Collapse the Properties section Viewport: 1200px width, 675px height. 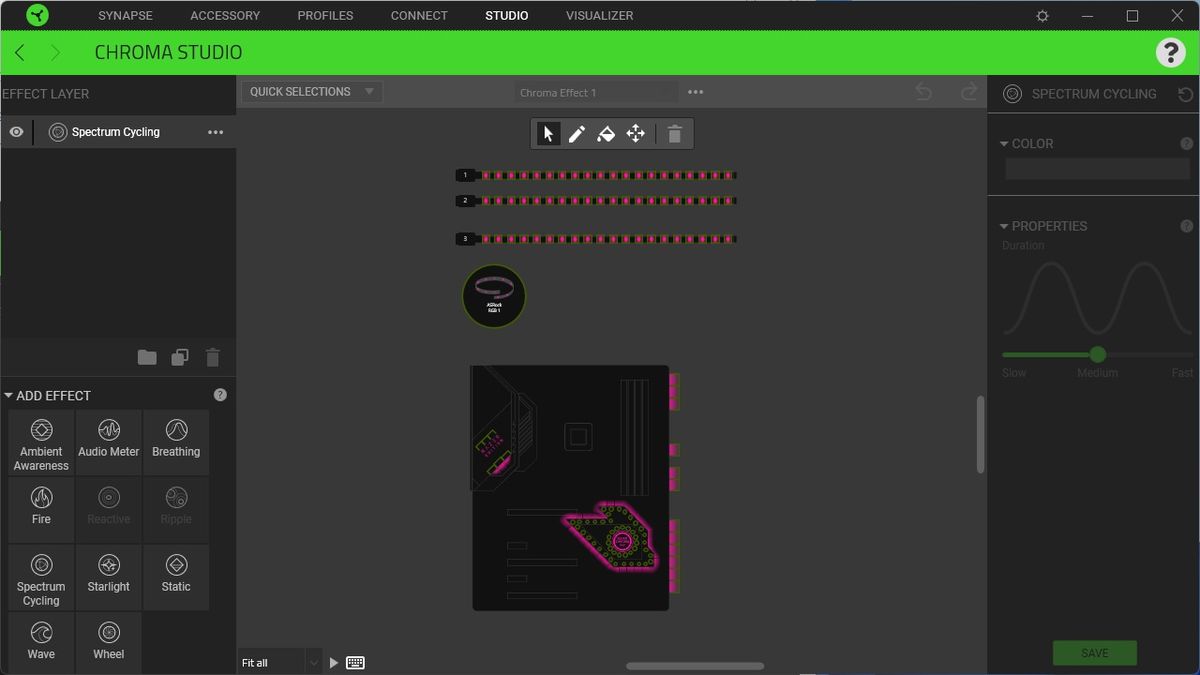[x=1004, y=226]
